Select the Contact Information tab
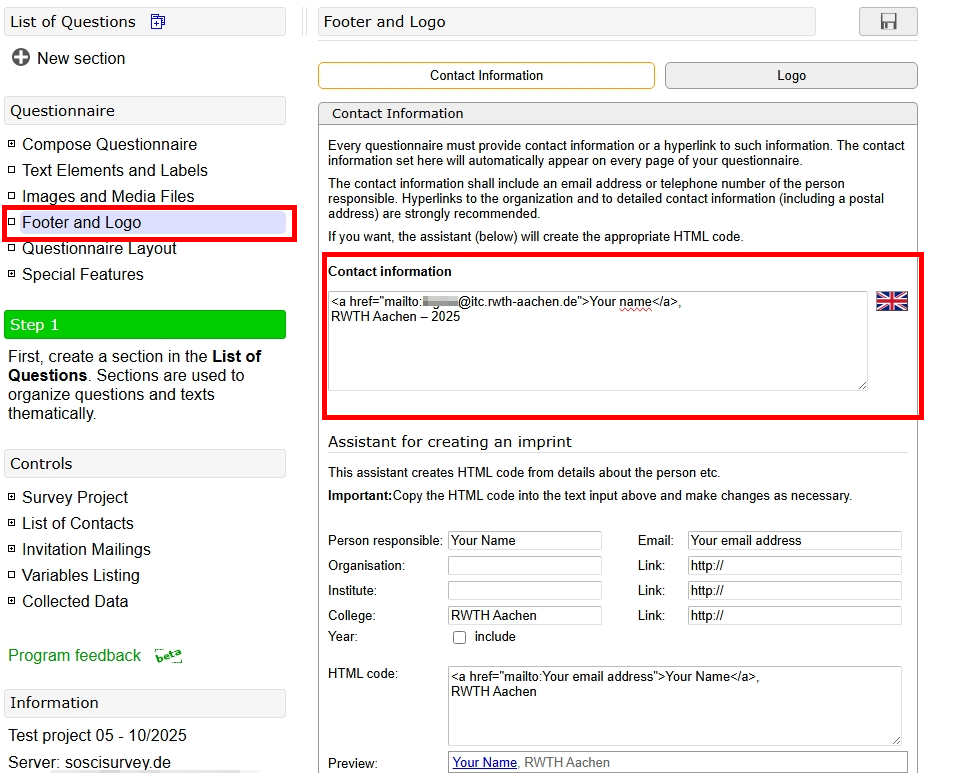 pos(486,75)
